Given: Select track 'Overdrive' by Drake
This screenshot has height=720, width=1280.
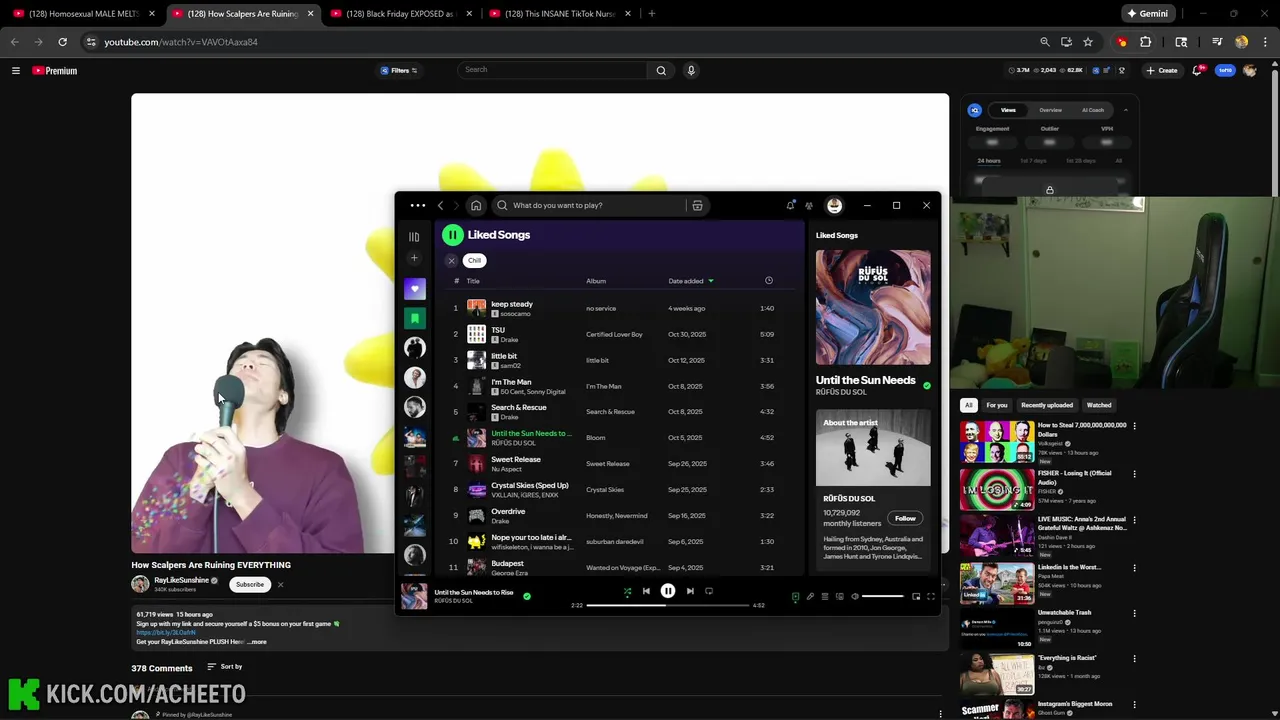Looking at the screenshot, I should point(508,511).
